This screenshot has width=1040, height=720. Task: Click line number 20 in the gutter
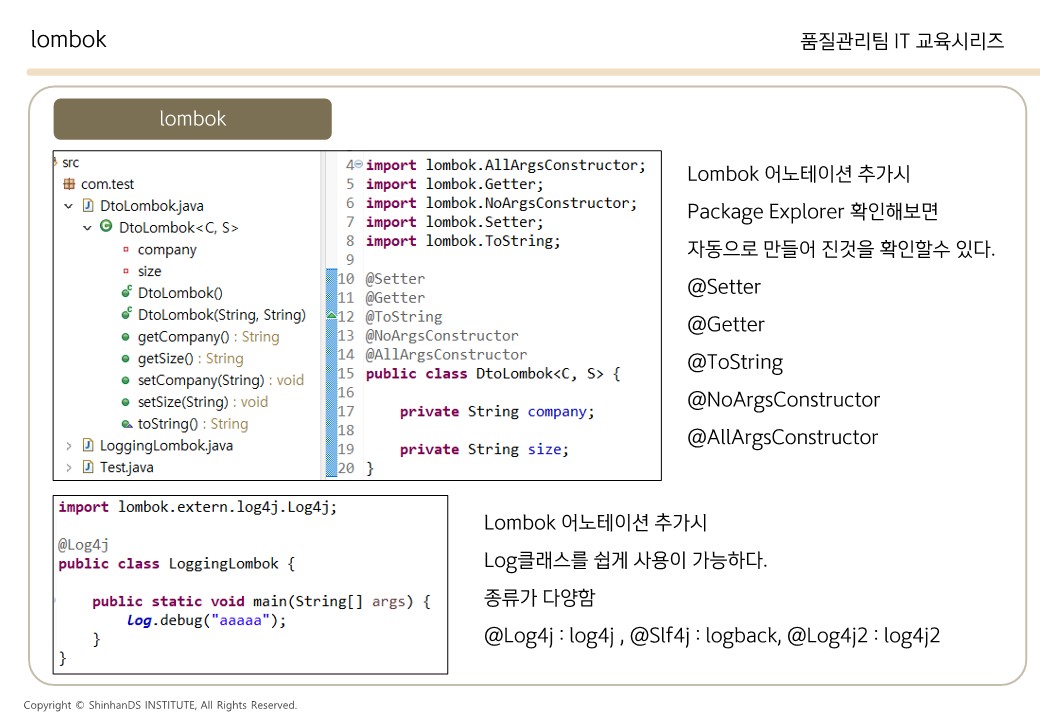pyautogui.click(x=346, y=468)
